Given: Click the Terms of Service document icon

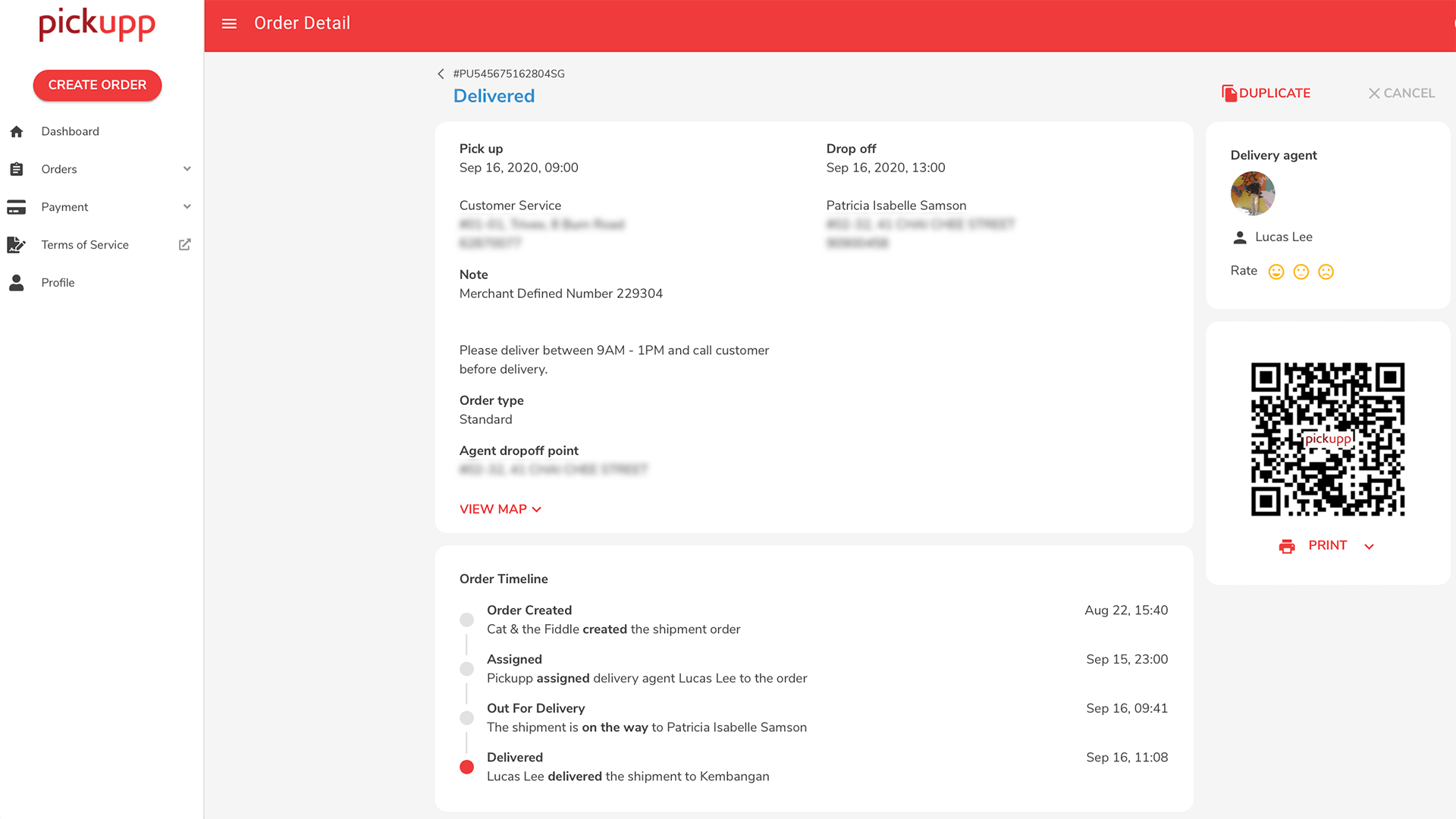Looking at the screenshot, I should click(16, 245).
